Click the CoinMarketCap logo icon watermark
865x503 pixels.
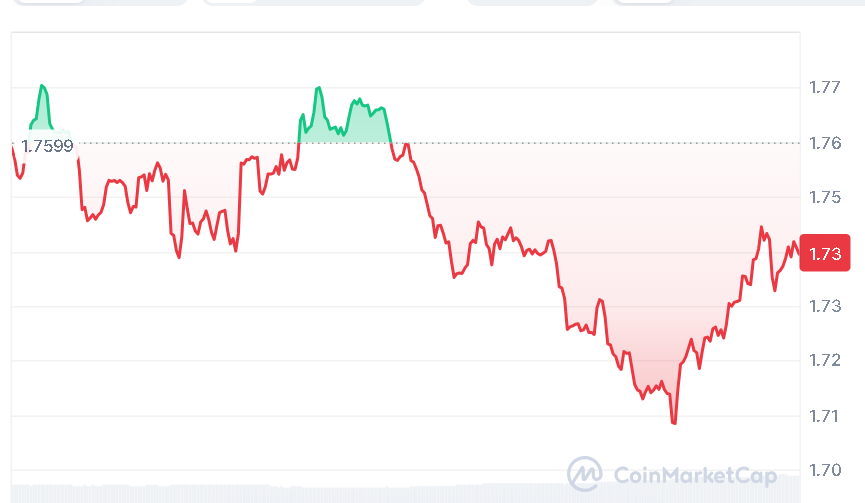[x=584, y=472]
